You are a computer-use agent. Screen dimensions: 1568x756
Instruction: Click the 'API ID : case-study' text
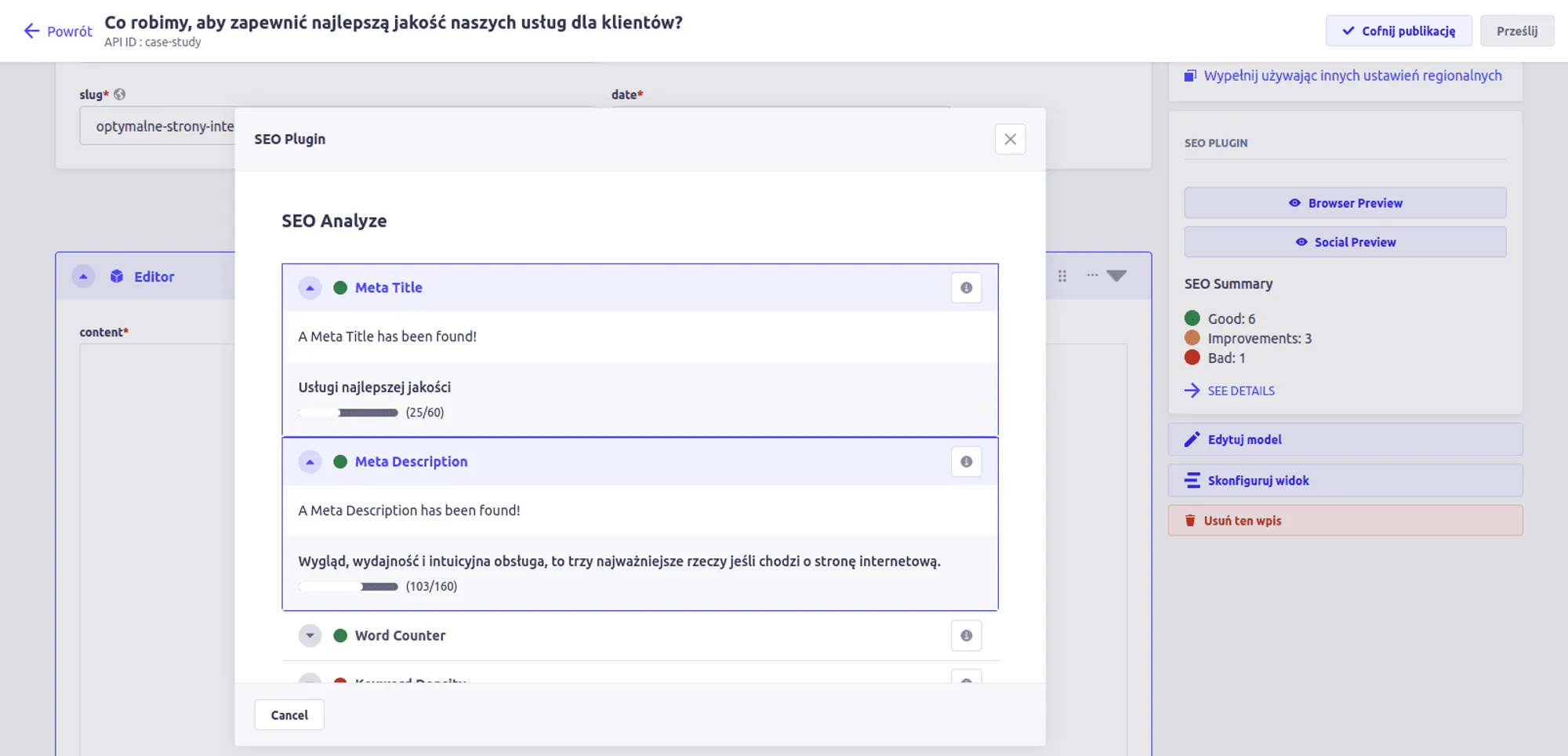[153, 42]
